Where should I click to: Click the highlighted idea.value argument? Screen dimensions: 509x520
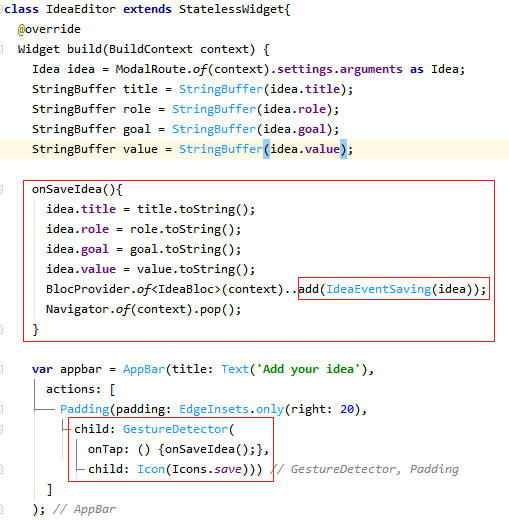pyautogui.click(x=305, y=149)
